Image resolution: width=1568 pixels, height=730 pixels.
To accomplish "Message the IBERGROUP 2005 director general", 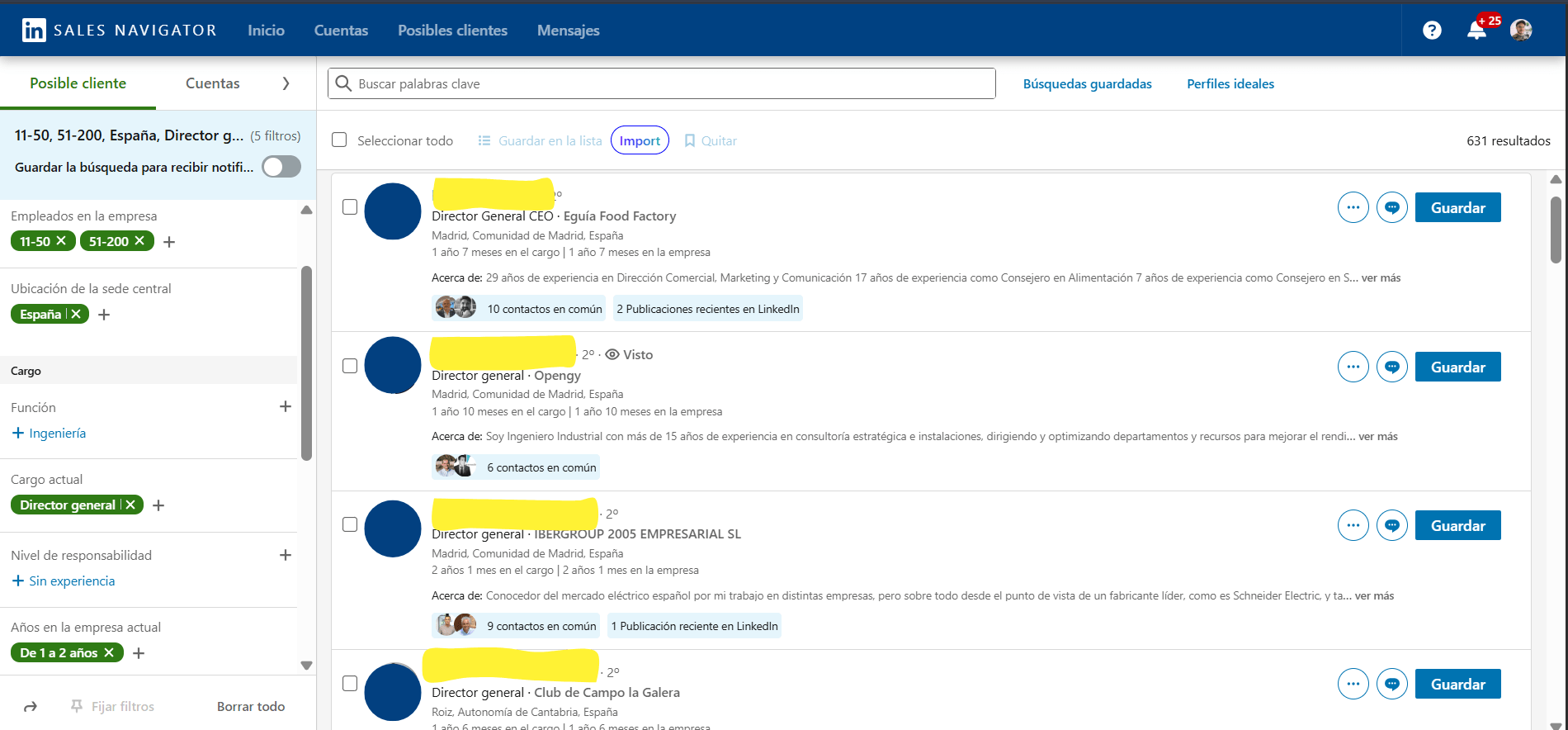I will click(1391, 525).
